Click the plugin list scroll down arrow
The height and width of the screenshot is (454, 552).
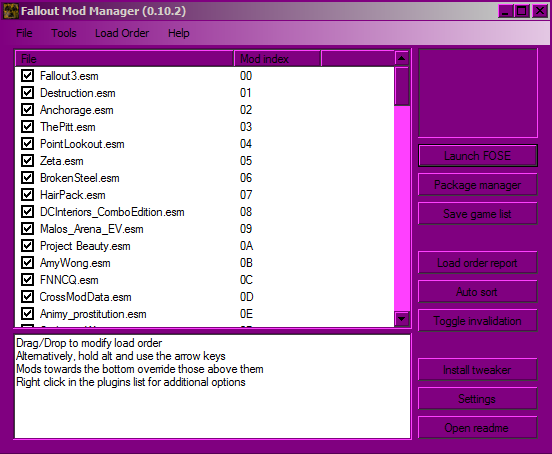[402, 319]
